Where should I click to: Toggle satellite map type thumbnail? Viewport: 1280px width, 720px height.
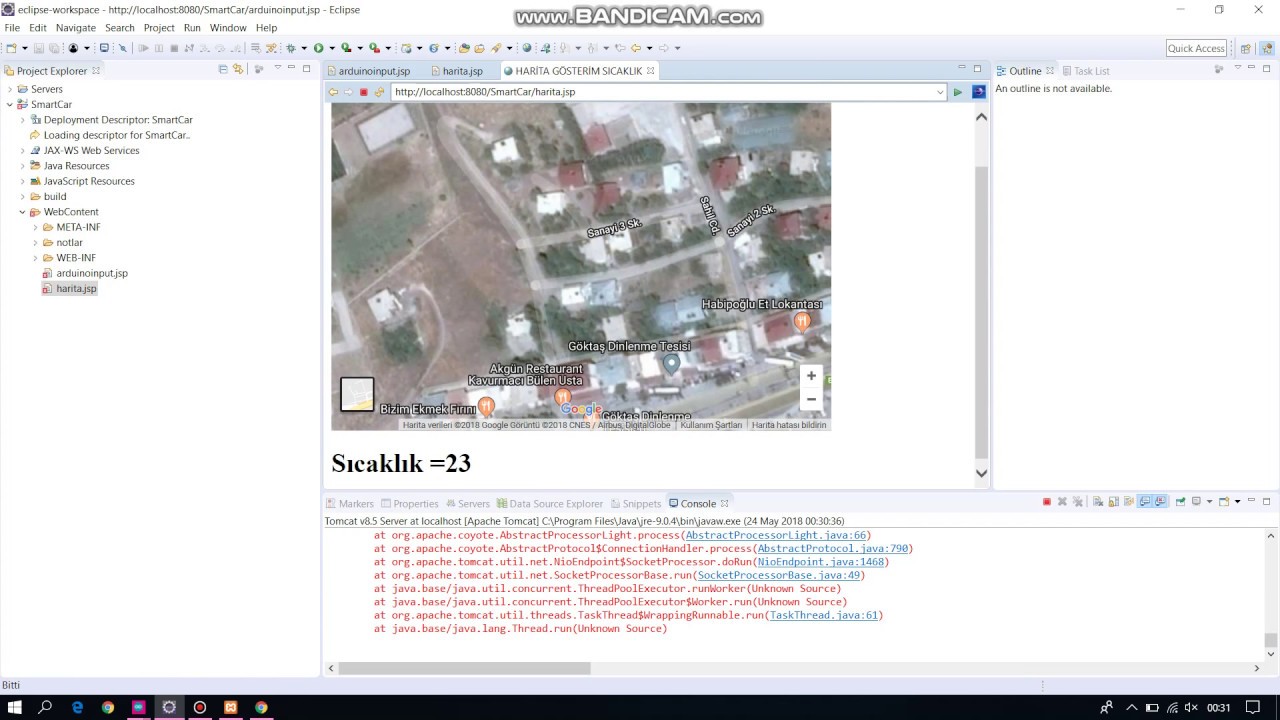(357, 394)
